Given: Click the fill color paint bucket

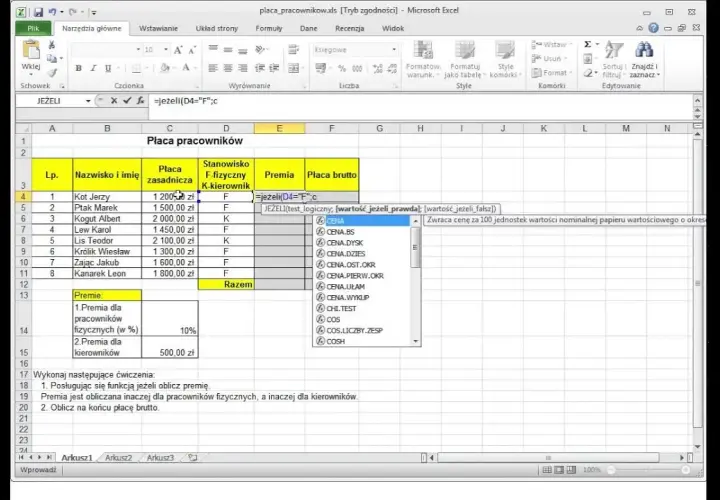Looking at the screenshot, I should (x=164, y=68).
